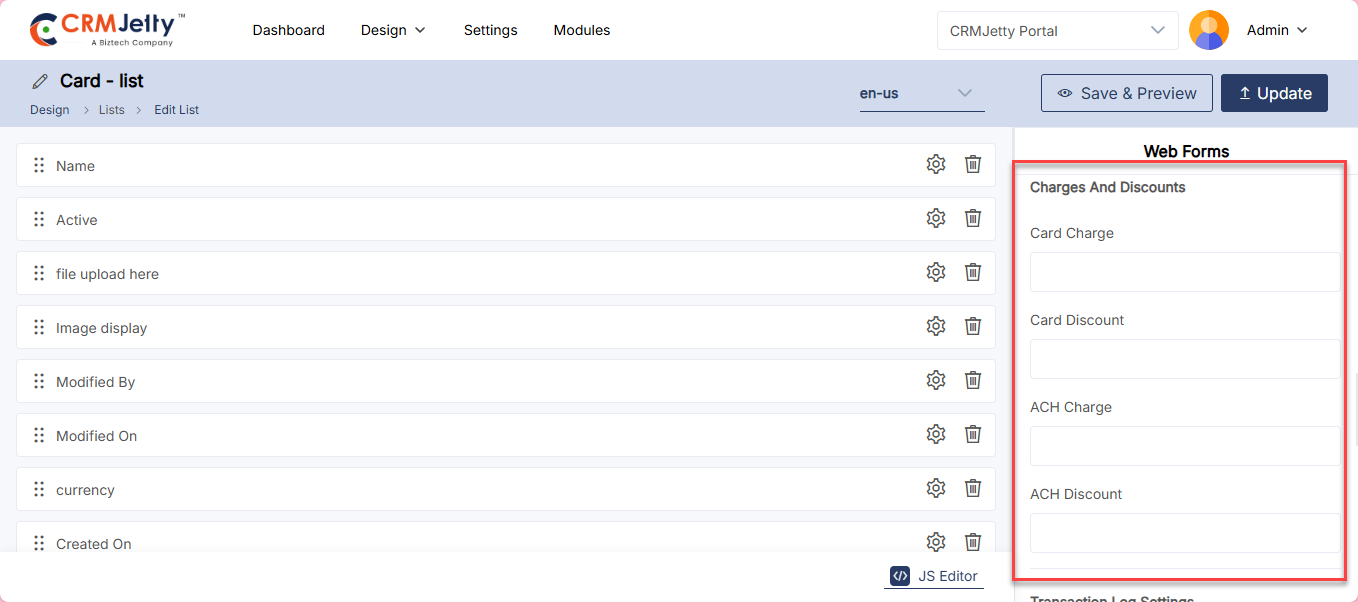The width and height of the screenshot is (1358, 602).
Task: Click the CRMJetty logo
Action: [108, 30]
